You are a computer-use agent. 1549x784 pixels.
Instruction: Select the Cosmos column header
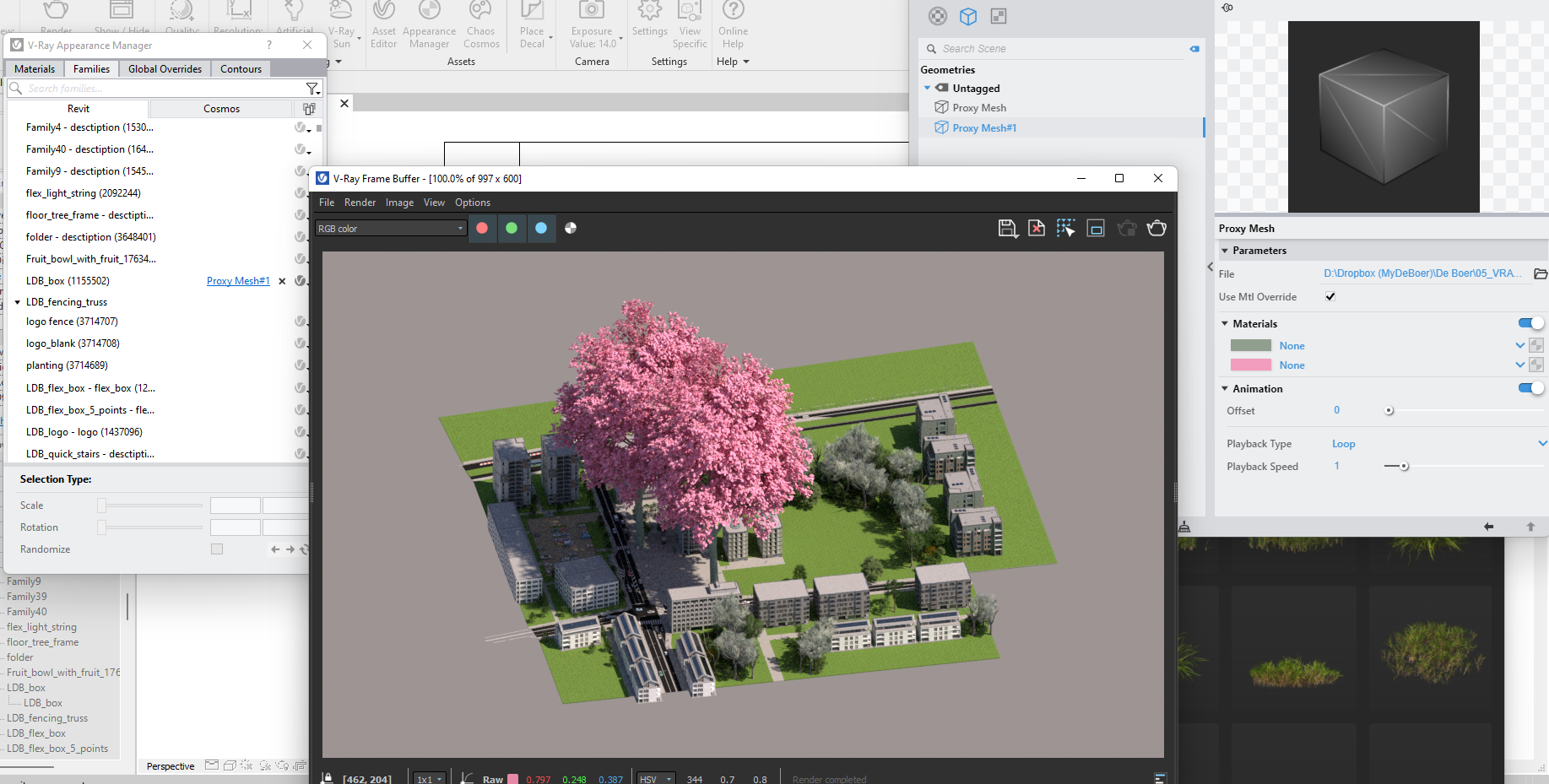pyautogui.click(x=221, y=109)
